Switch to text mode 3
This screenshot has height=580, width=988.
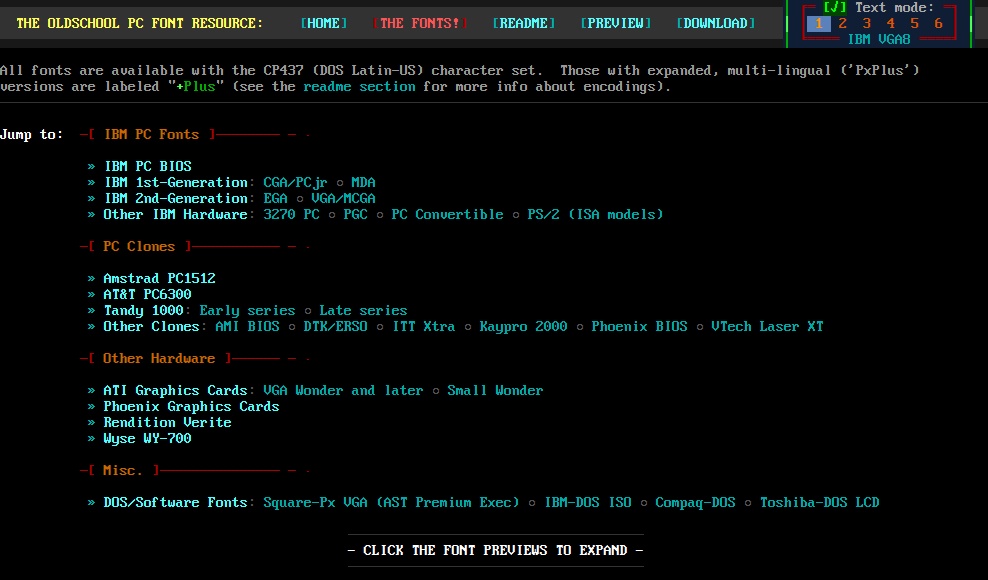click(866, 23)
